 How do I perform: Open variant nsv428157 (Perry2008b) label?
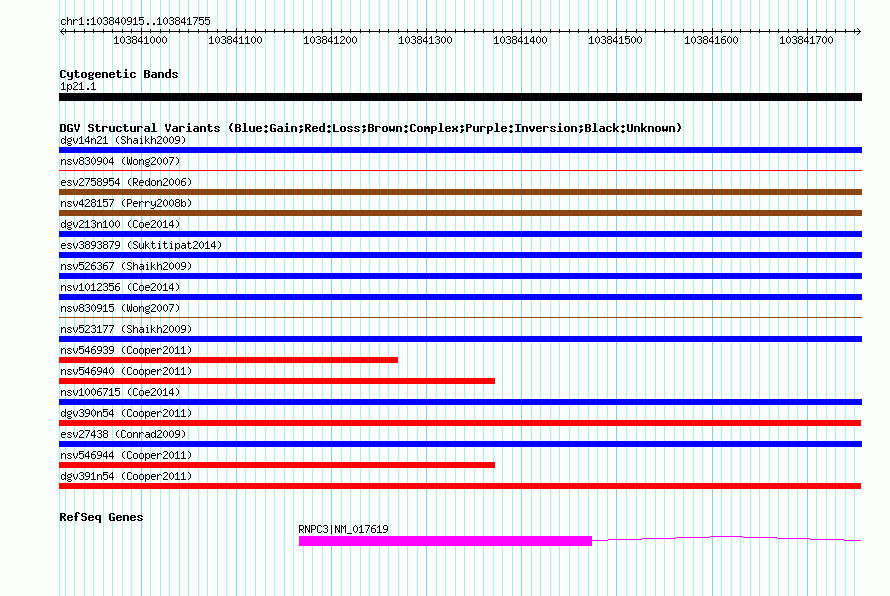[x=126, y=203]
